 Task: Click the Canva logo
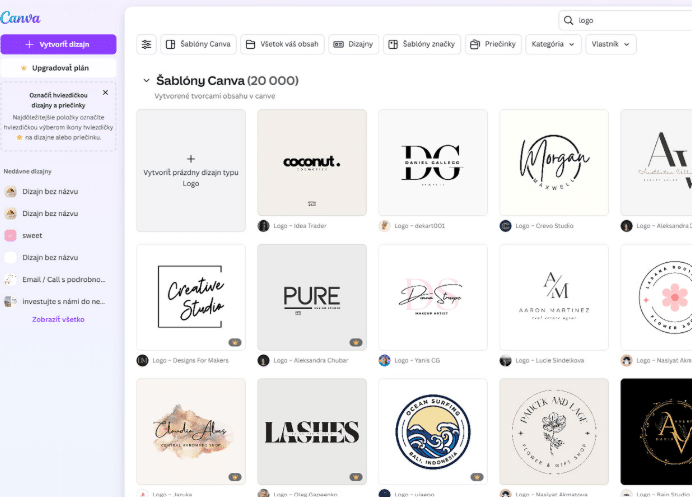pyautogui.click(x=20, y=18)
